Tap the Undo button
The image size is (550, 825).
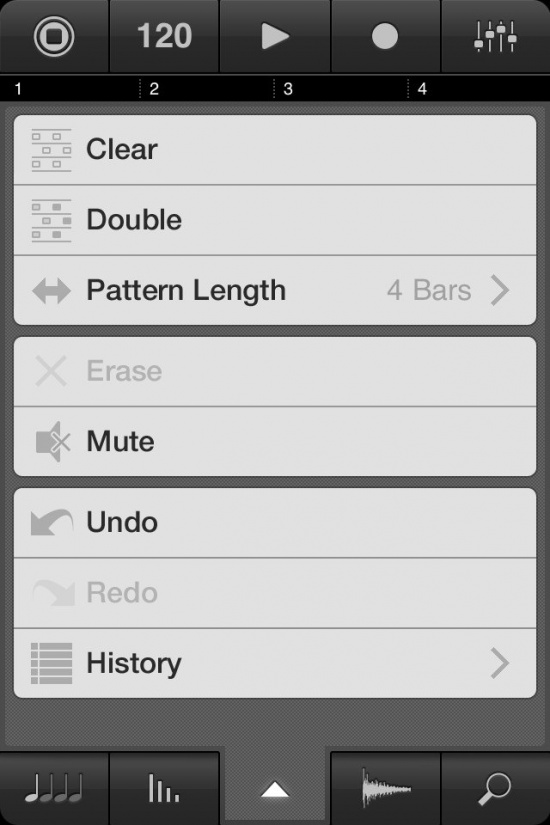275,522
